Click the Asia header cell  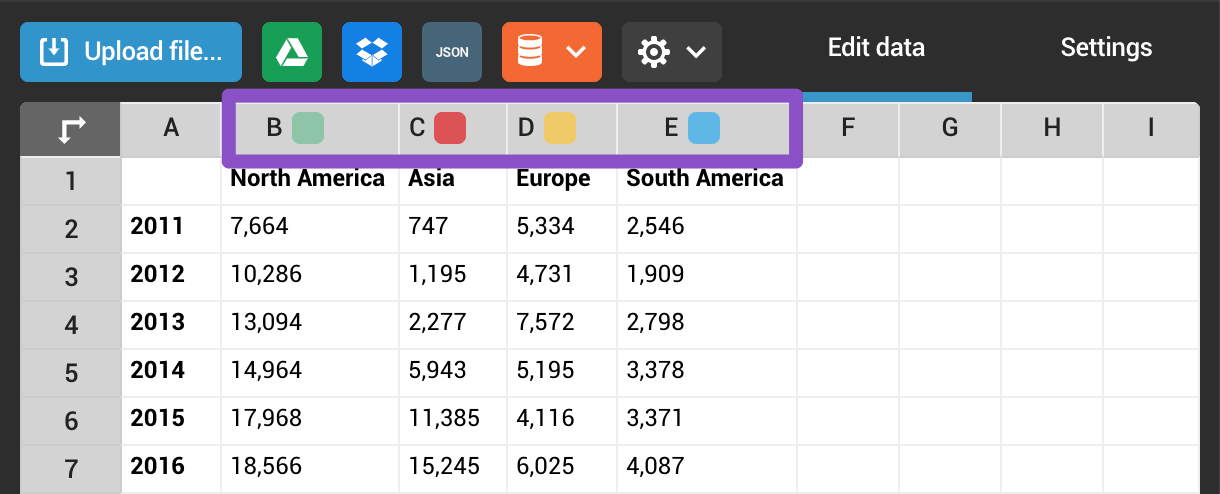453,181
